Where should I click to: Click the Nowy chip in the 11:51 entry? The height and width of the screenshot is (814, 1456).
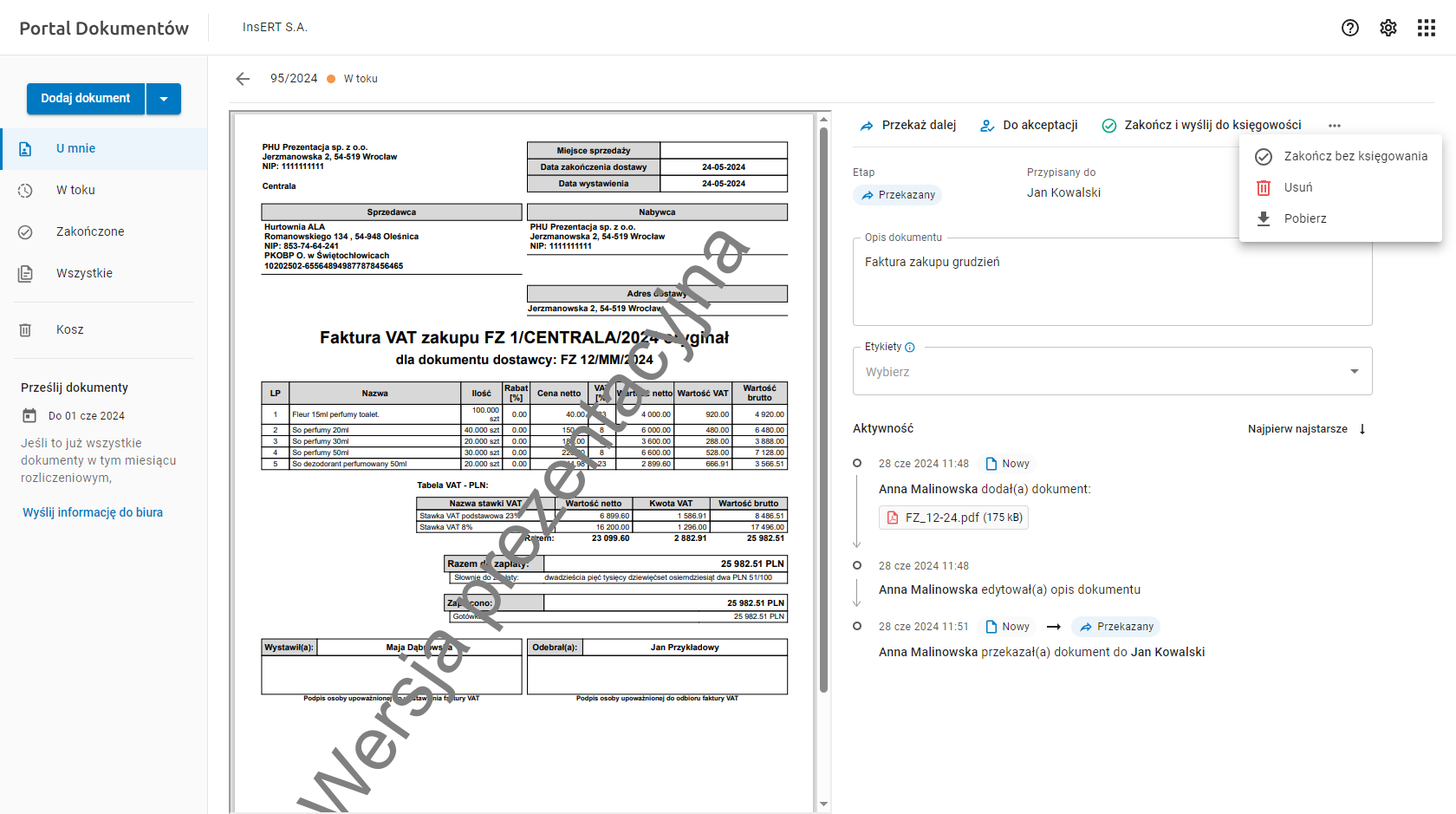coord(1007,627)
